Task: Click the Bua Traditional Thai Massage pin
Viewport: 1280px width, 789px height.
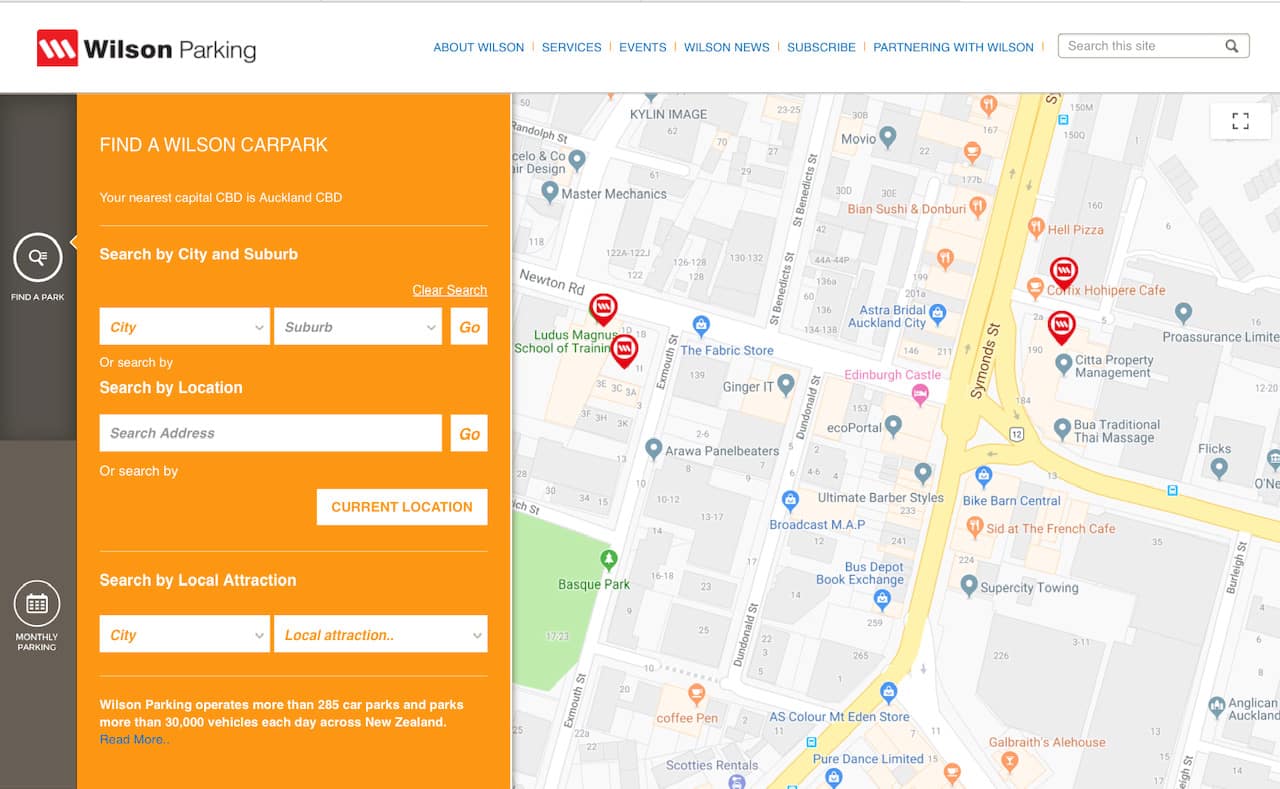Action: (x=1063, y=430)
